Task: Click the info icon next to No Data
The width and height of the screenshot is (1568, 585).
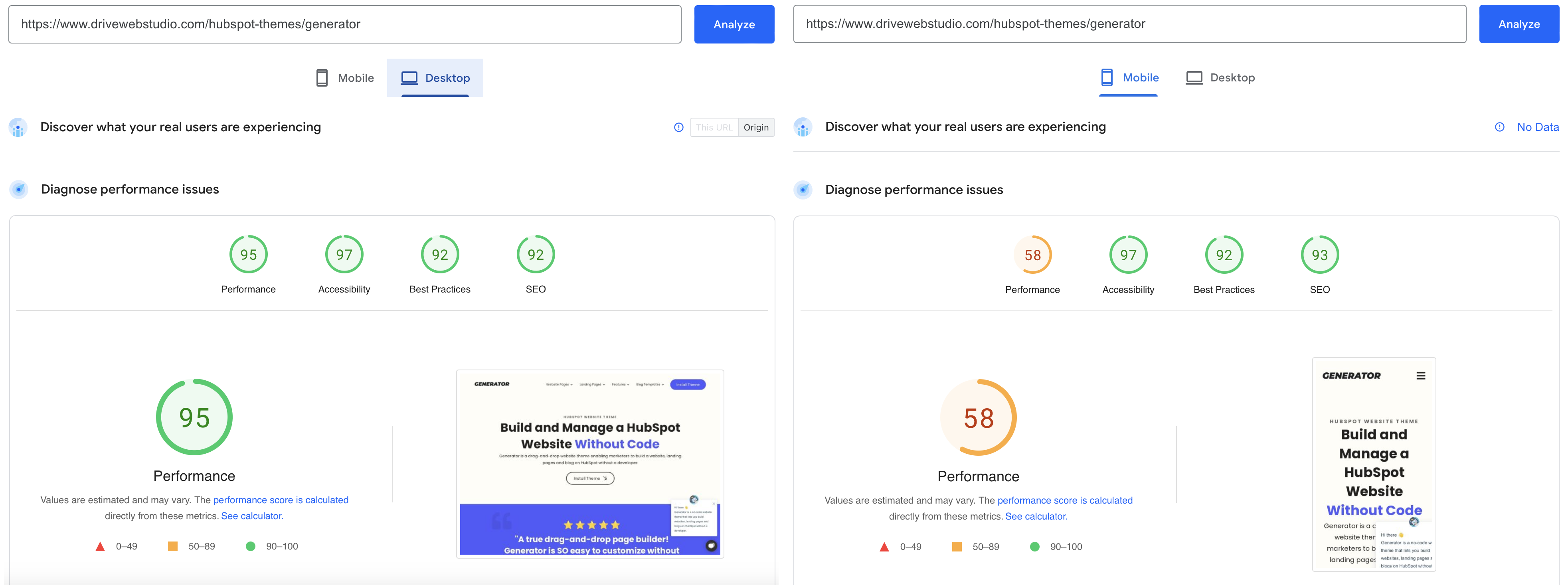Action: pos(1500,127)
